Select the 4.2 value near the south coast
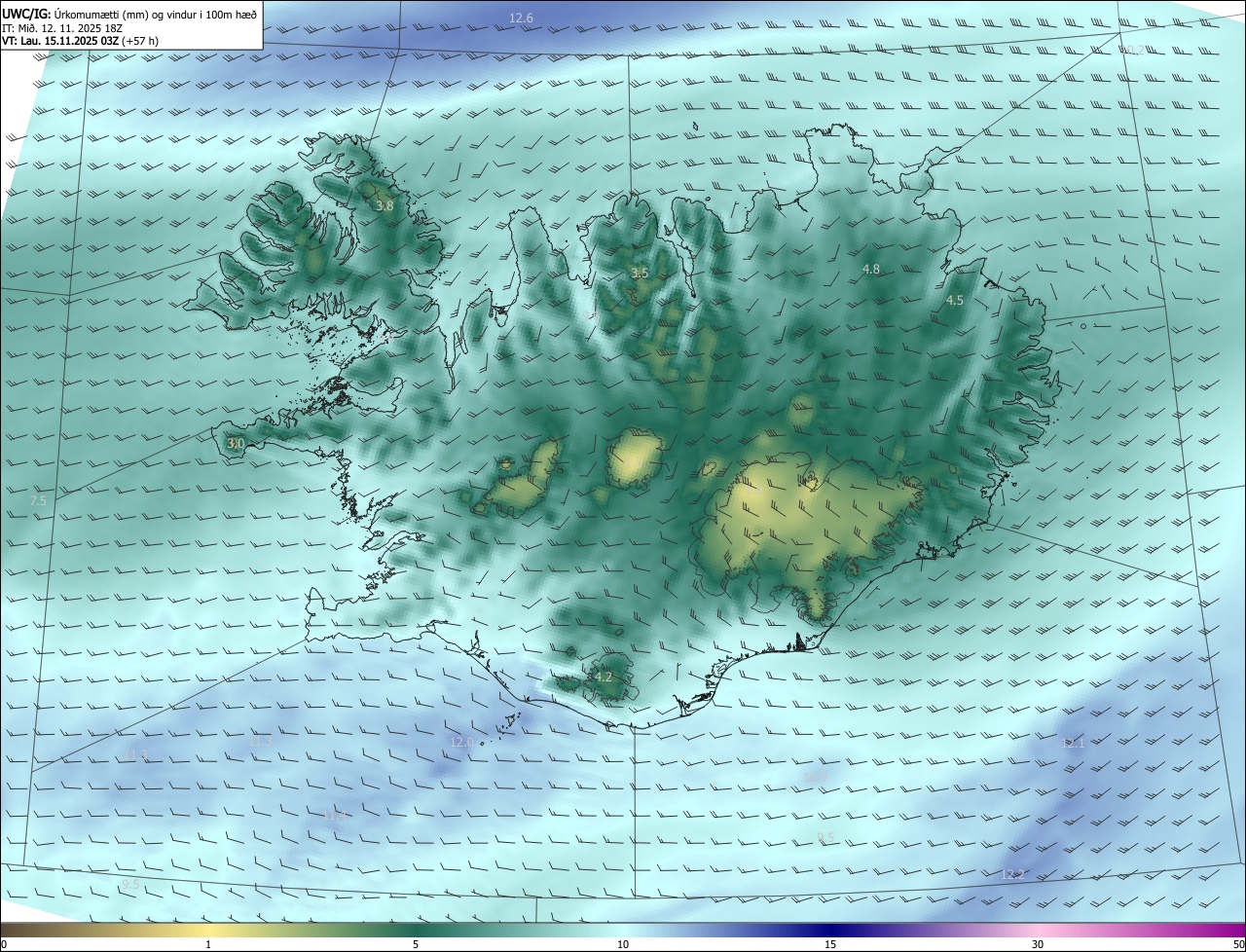The height and width of the screenshot is (952, 1246). click(x=604, y=677)
